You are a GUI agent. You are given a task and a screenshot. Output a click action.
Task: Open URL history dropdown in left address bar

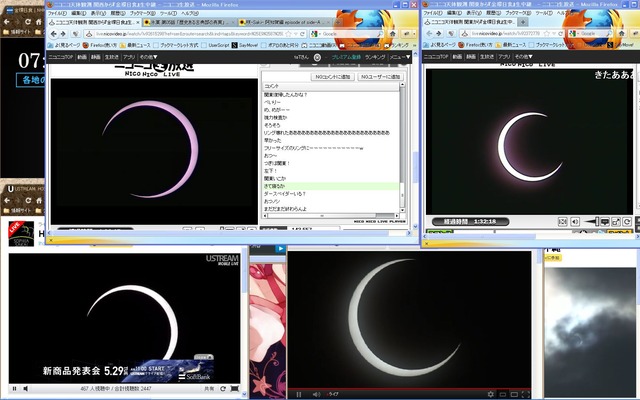click(296, 34)
